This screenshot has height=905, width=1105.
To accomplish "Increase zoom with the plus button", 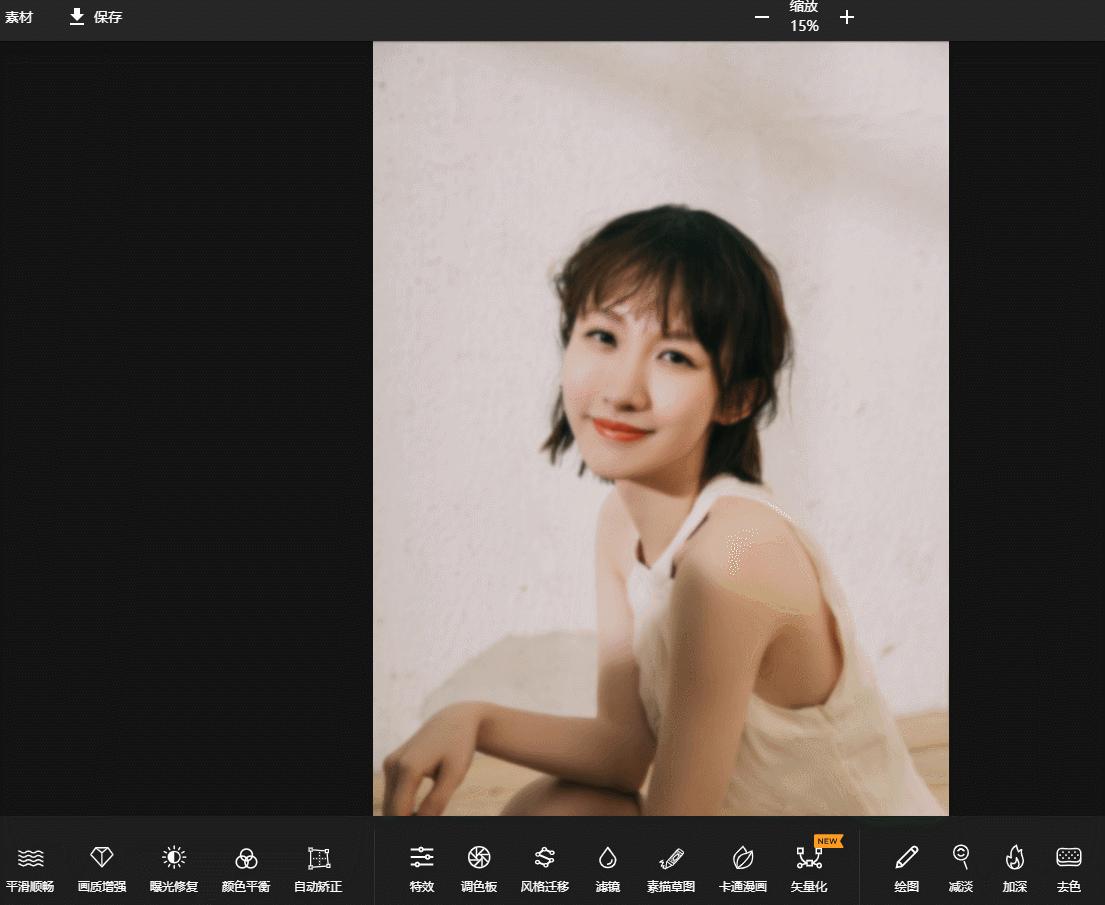I will click(x=847, y=17).
